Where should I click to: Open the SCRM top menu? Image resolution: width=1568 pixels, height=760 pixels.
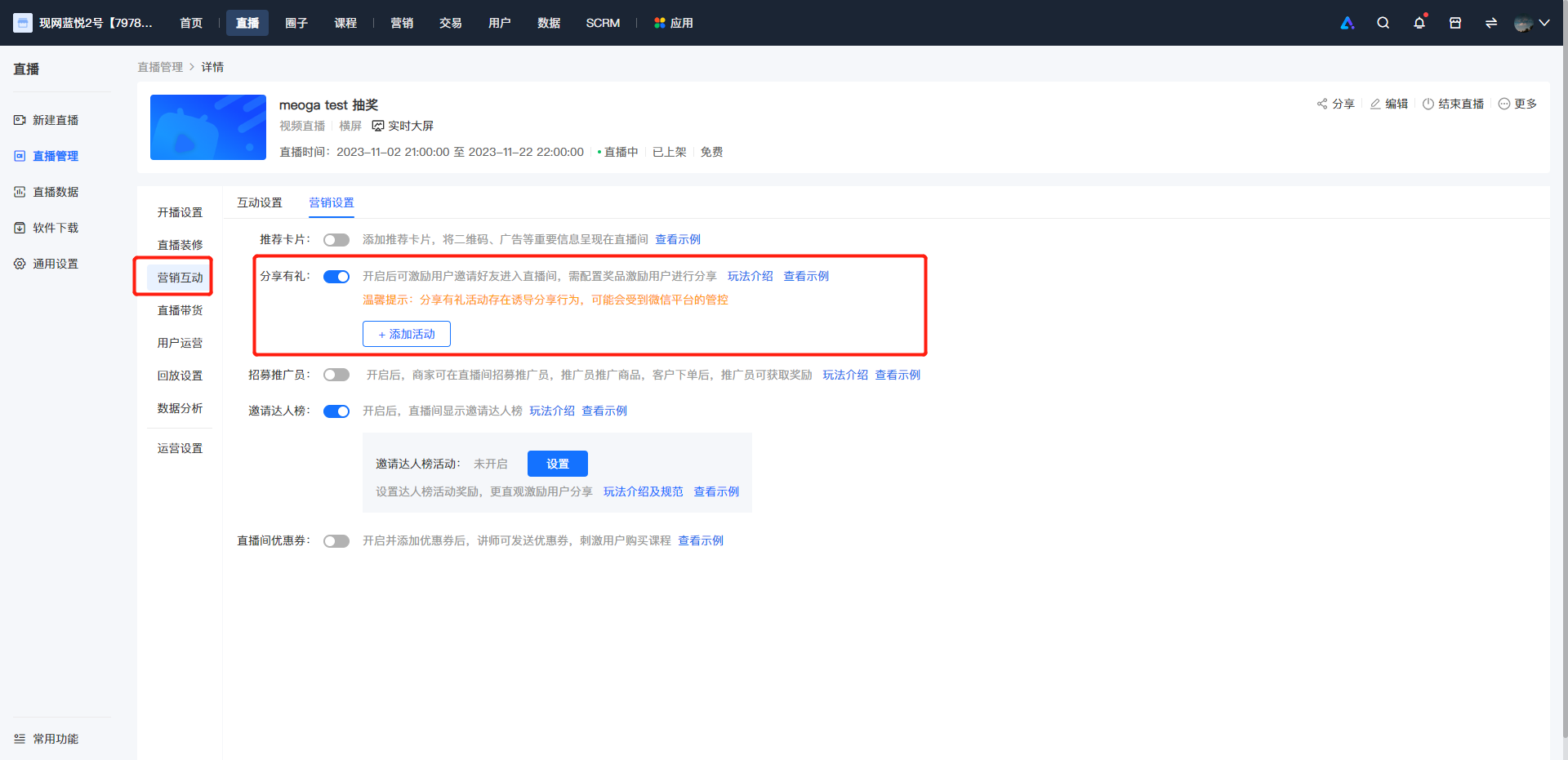603,23
